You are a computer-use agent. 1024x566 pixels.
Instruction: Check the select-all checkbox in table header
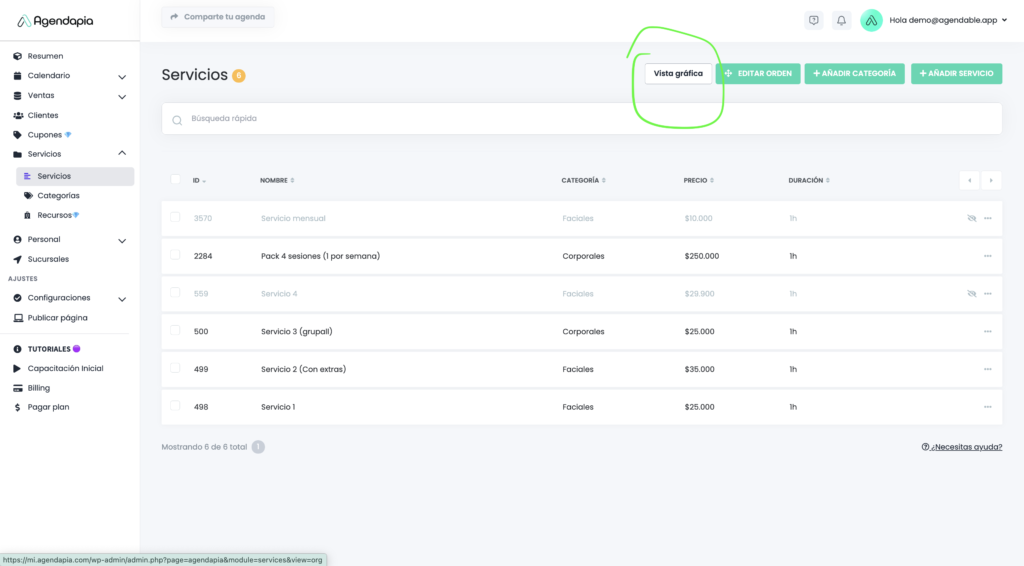click(175, 180)
